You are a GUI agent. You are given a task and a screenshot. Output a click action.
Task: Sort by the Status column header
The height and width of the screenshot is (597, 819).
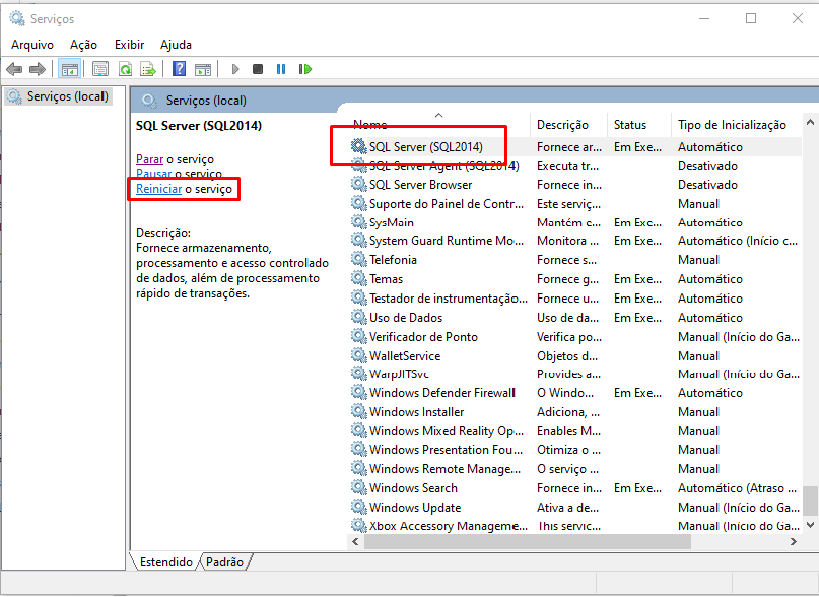pos(639,124)
